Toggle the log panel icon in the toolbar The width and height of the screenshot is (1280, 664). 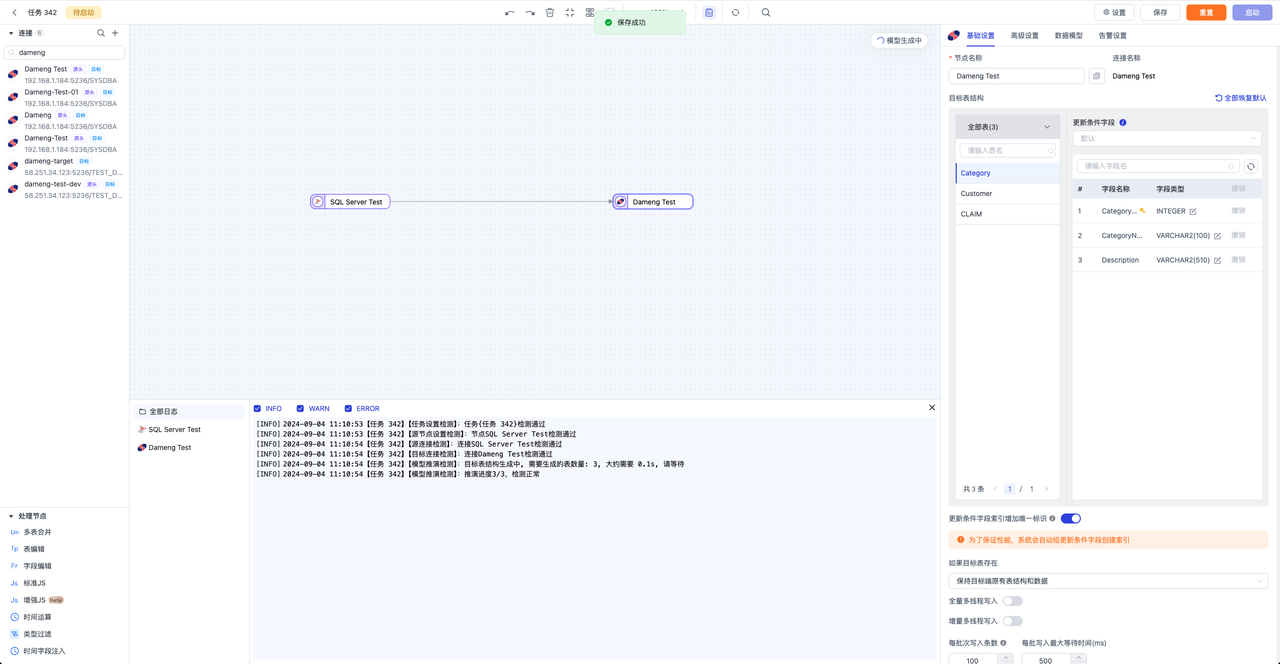[x=709, y=13]
